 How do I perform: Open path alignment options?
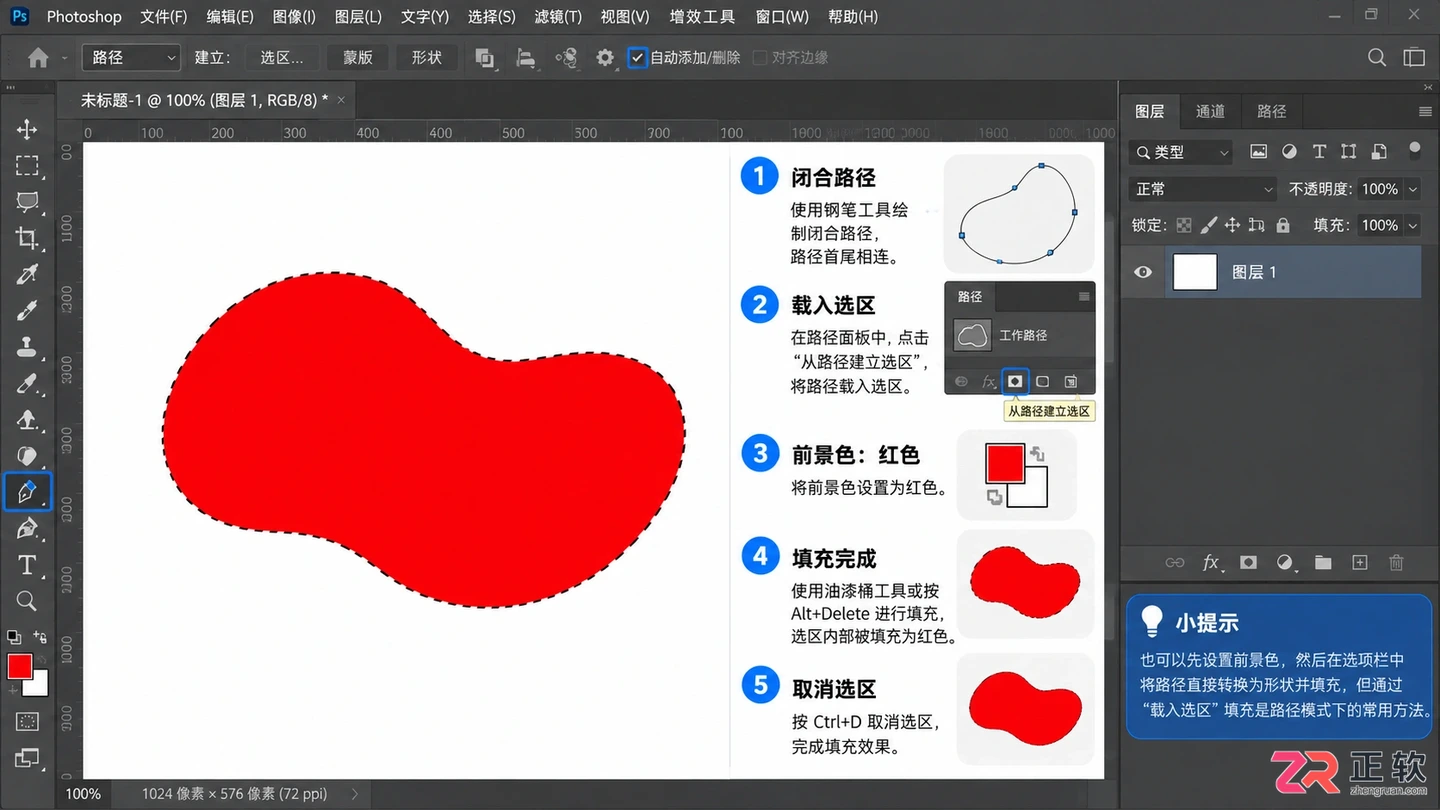click(x=526, y=58)
